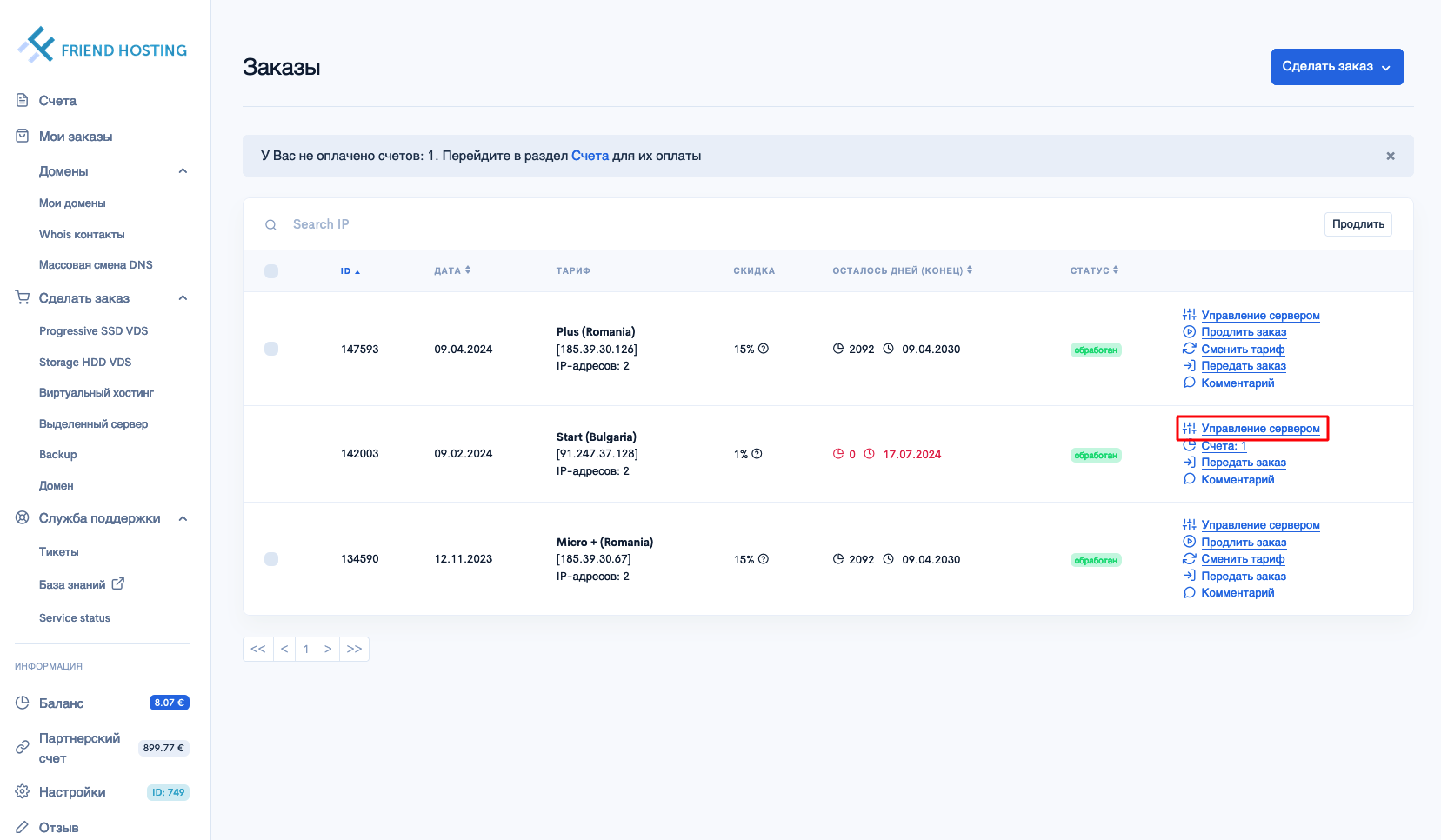Open Мои домены in the sidebar
Screen dimensions: 1441x840
coord(72,203)
